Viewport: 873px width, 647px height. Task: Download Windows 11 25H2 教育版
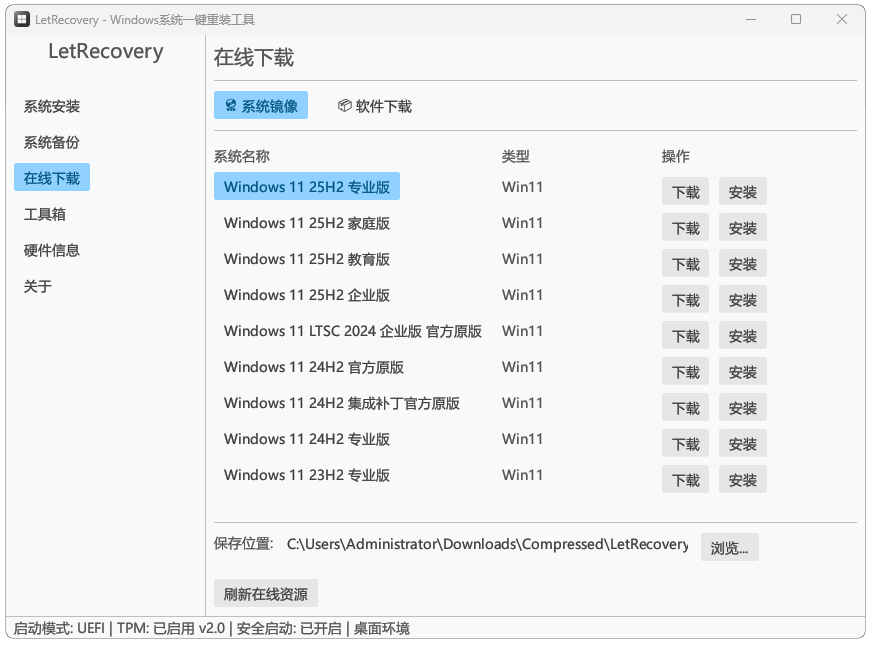pos(685,264)
